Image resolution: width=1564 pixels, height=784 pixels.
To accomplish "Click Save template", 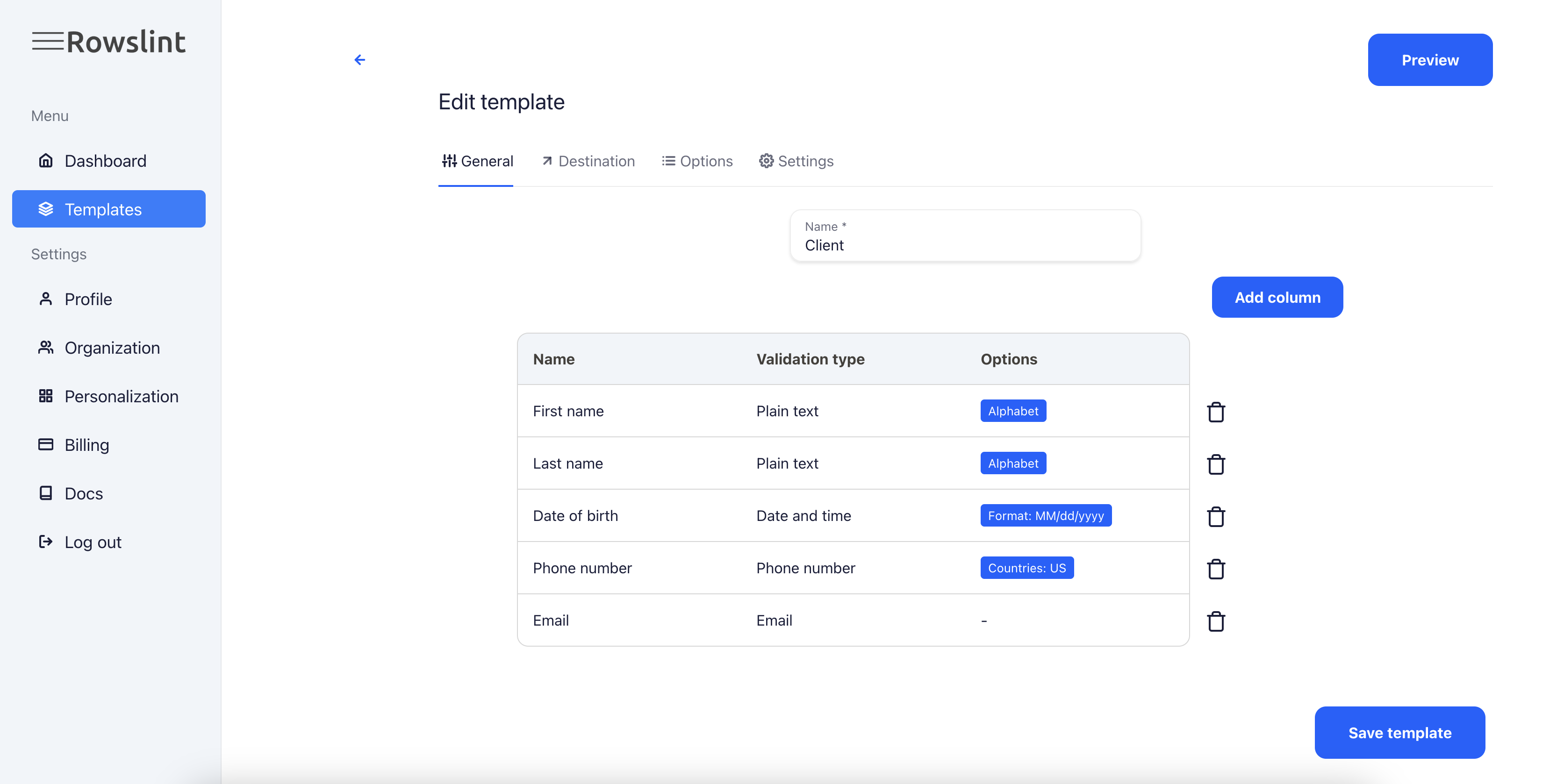I will [x=1399, y=733].
